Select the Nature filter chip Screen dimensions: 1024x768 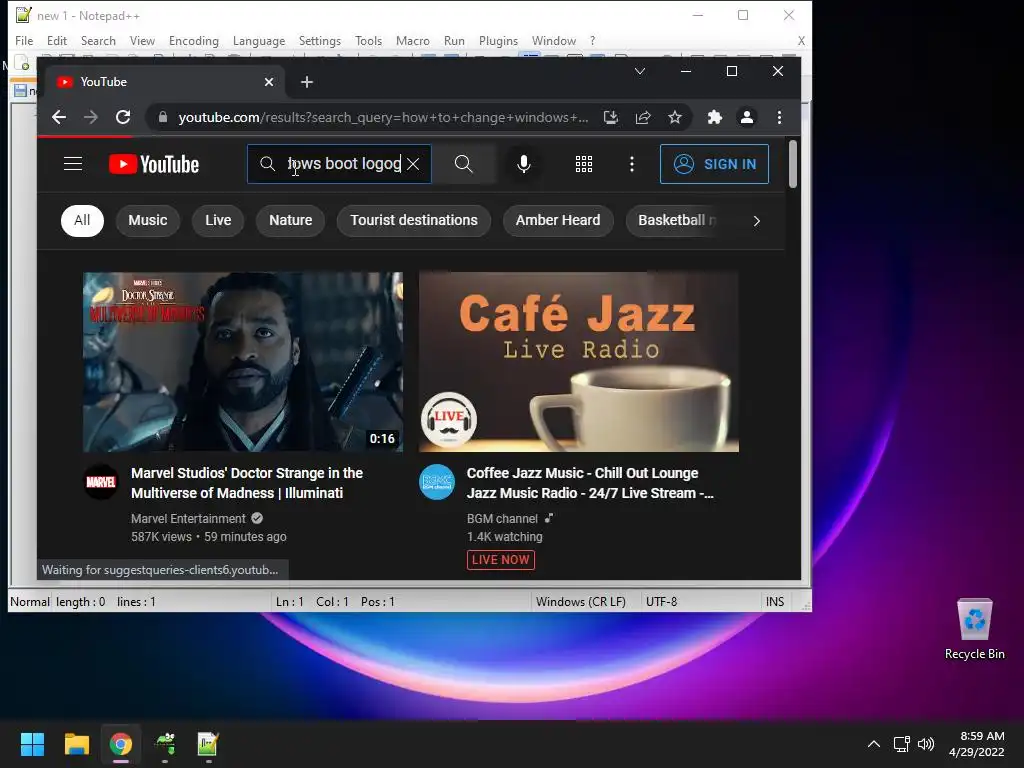(x=291, y=220)
